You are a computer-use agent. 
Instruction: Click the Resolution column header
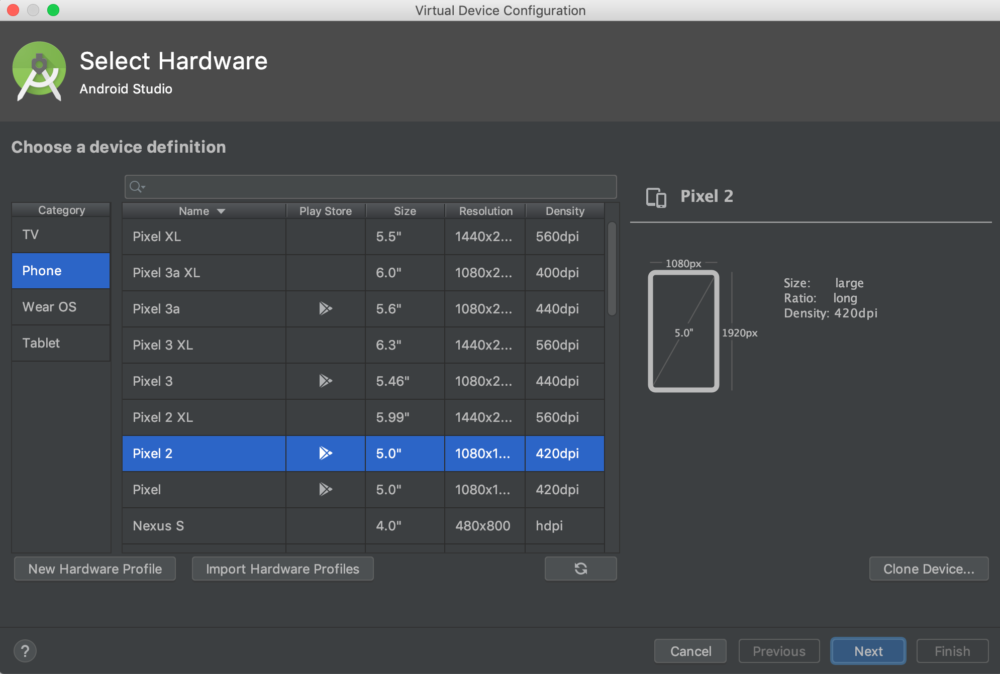click(485, 211)
